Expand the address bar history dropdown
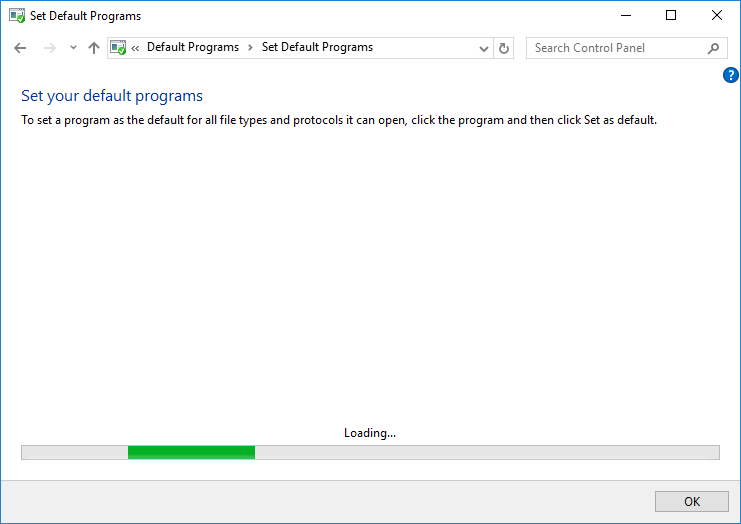 point(484,48)
